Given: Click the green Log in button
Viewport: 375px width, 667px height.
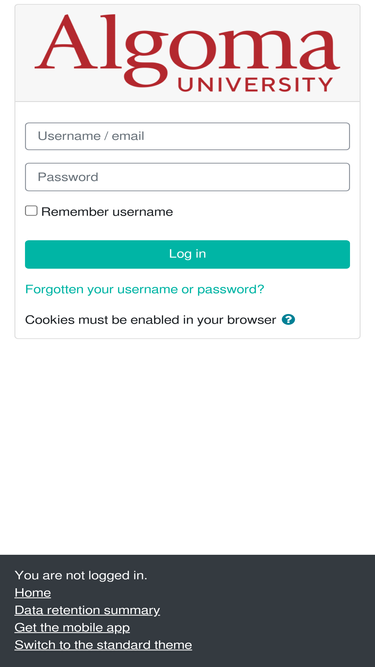Looking at the screenshot, I should (x=188, y=254).
